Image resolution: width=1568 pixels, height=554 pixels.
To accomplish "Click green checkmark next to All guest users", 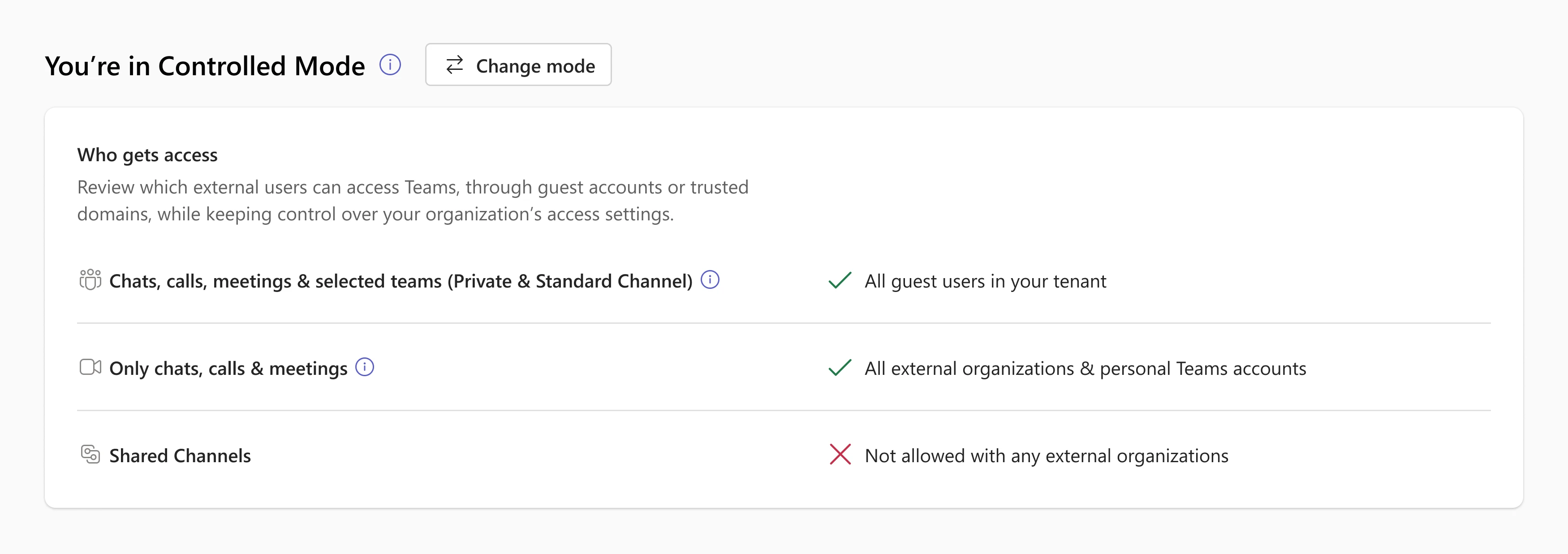I will (840, 281).
